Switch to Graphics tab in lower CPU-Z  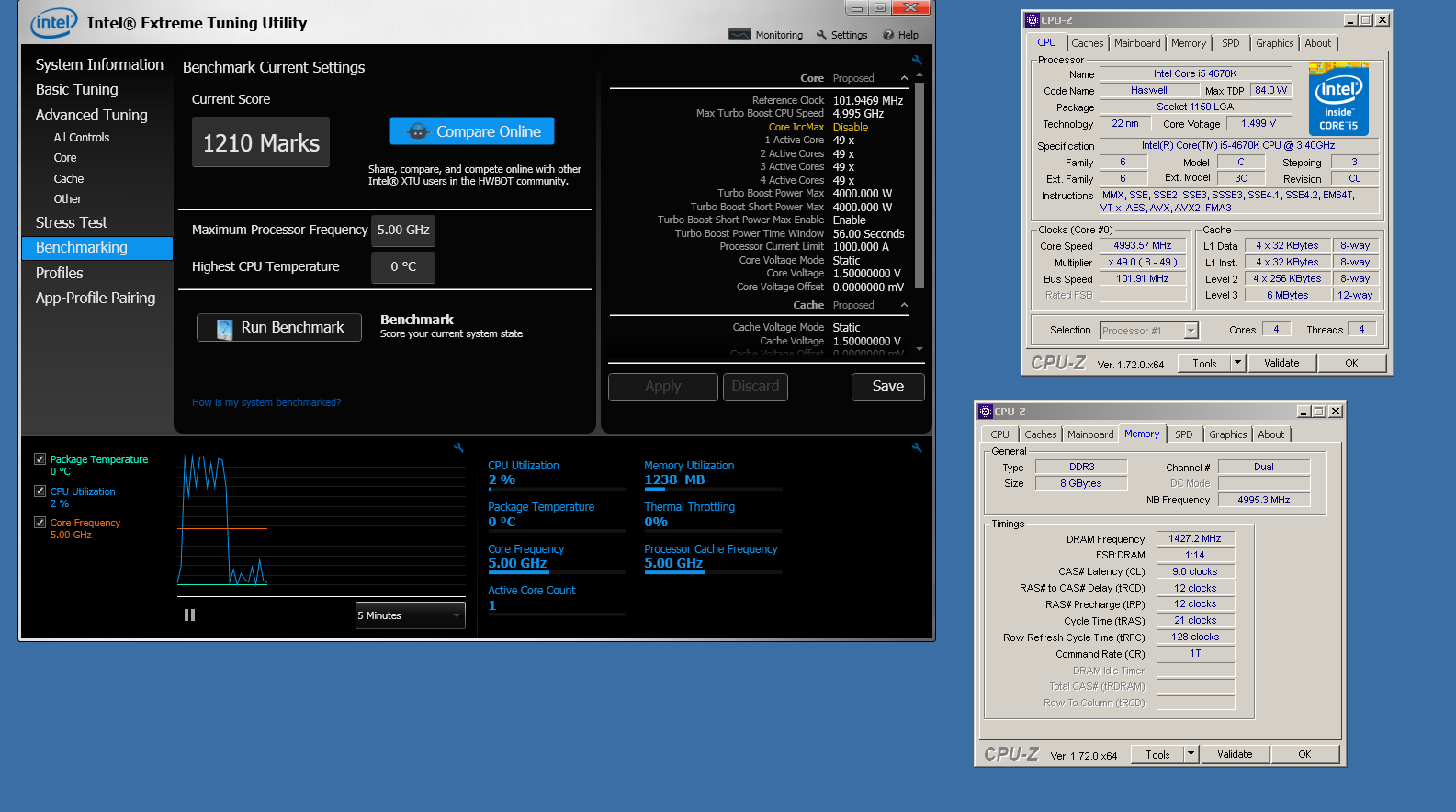1228,434
